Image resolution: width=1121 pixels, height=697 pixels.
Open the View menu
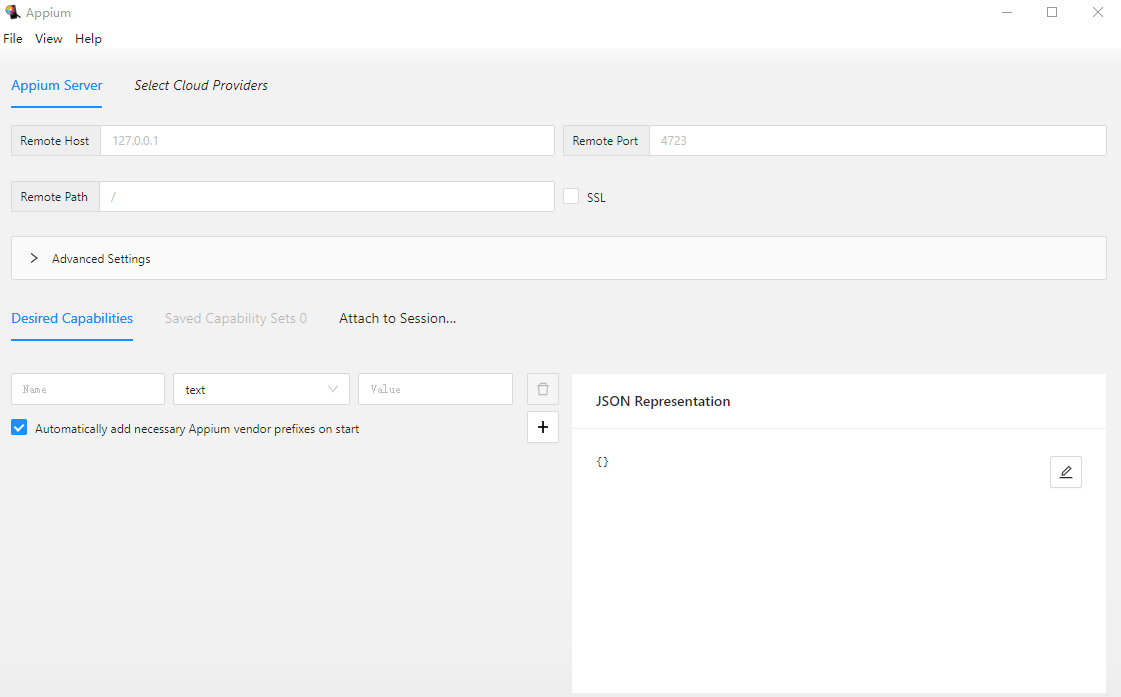[x=48, y=39]
